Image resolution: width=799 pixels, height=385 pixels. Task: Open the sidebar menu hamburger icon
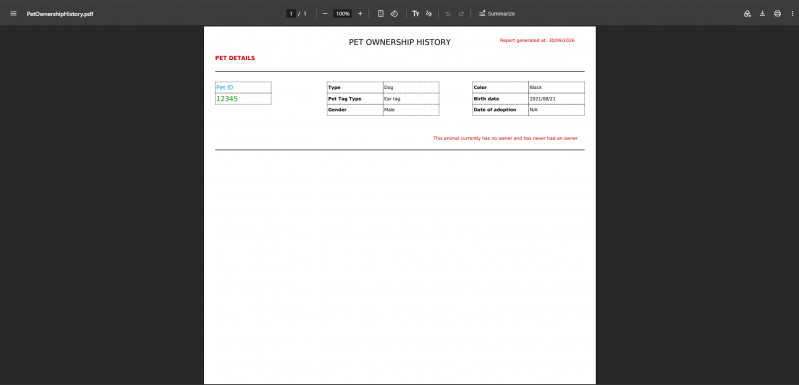click(13, 14)
